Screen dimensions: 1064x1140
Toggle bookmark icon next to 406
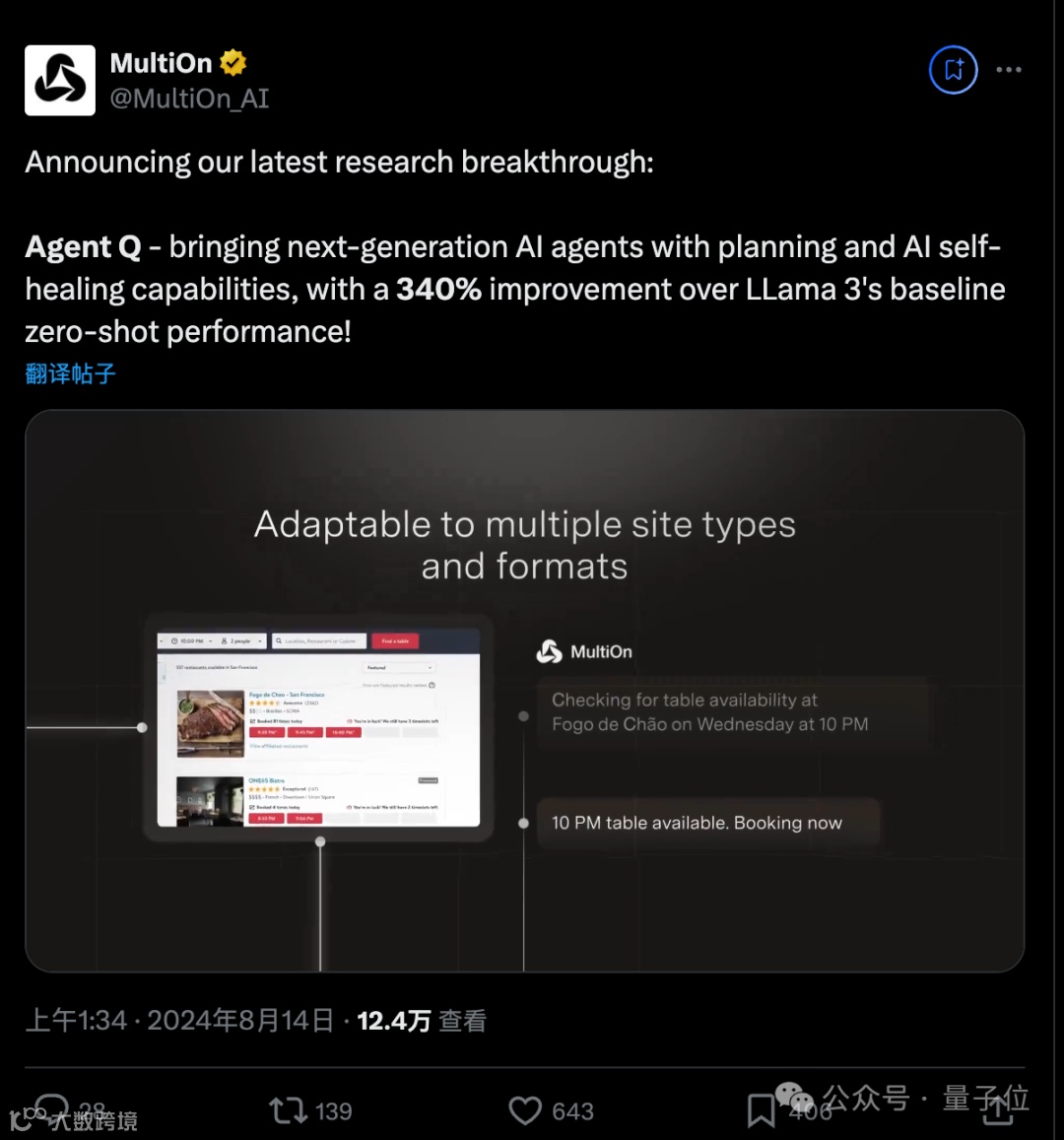[x=761, y=1110]
